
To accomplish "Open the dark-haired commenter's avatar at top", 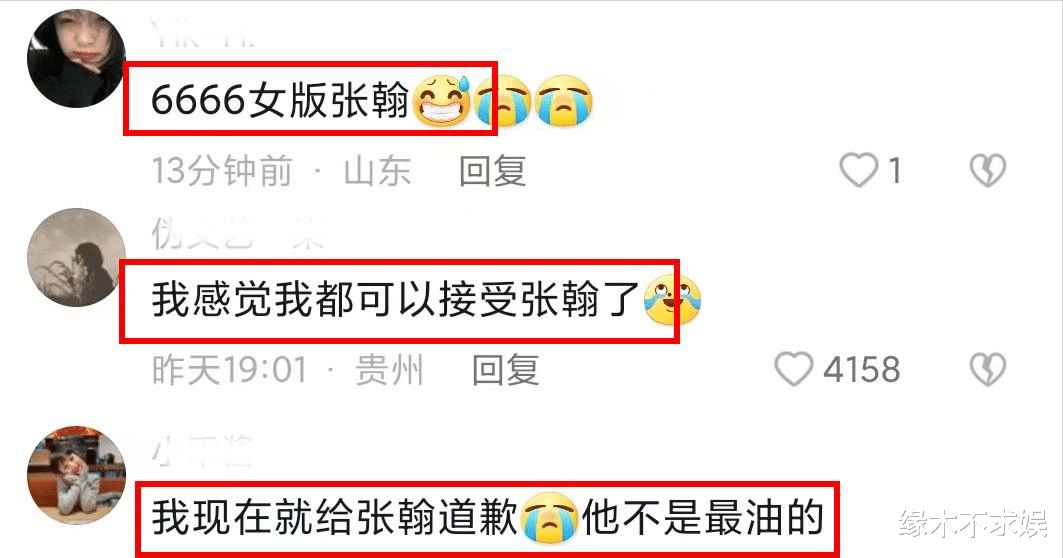I will pyautogui.click(x=76, y=58).
